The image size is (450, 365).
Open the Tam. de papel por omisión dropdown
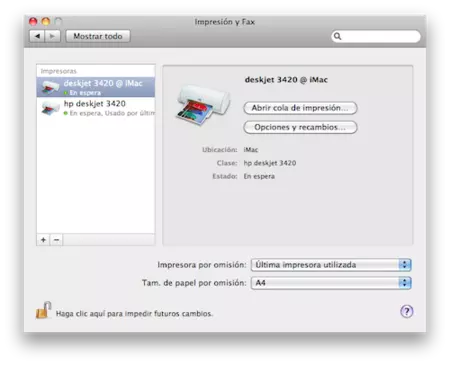331,283
